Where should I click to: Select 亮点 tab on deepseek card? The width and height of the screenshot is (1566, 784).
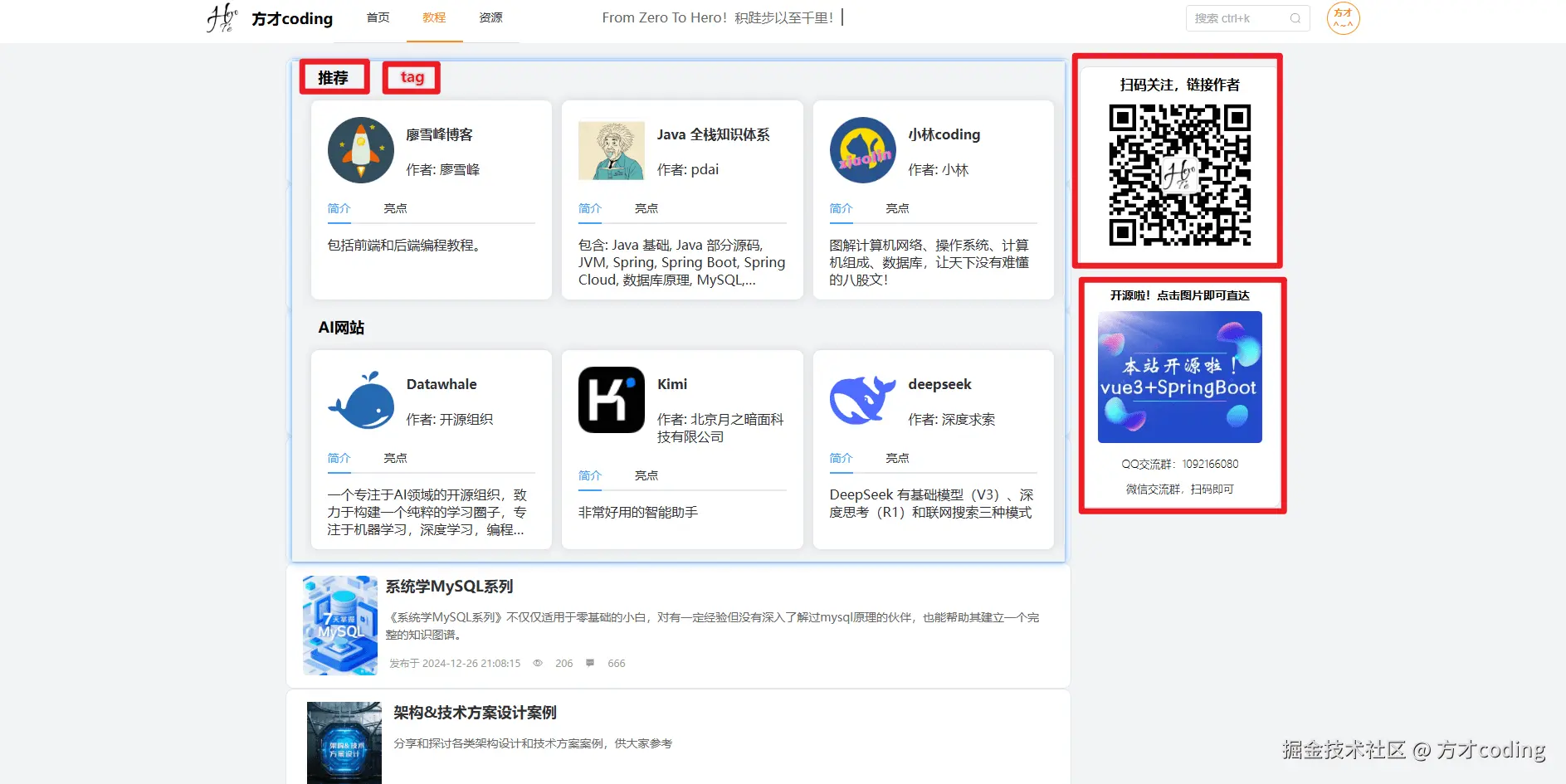[x=897, y=458]
